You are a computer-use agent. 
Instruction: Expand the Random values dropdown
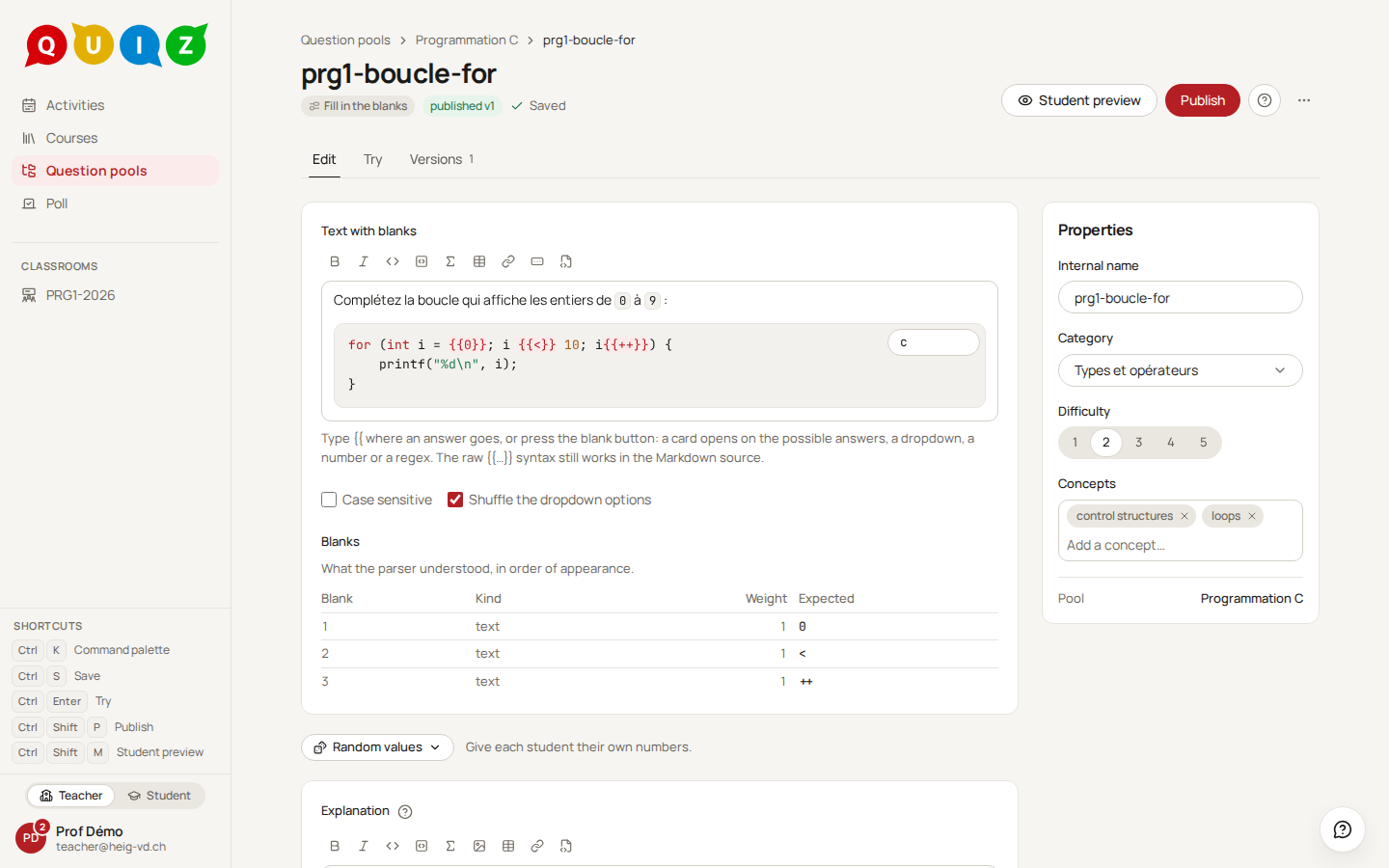pyautogui.click(x=377, y=747)
